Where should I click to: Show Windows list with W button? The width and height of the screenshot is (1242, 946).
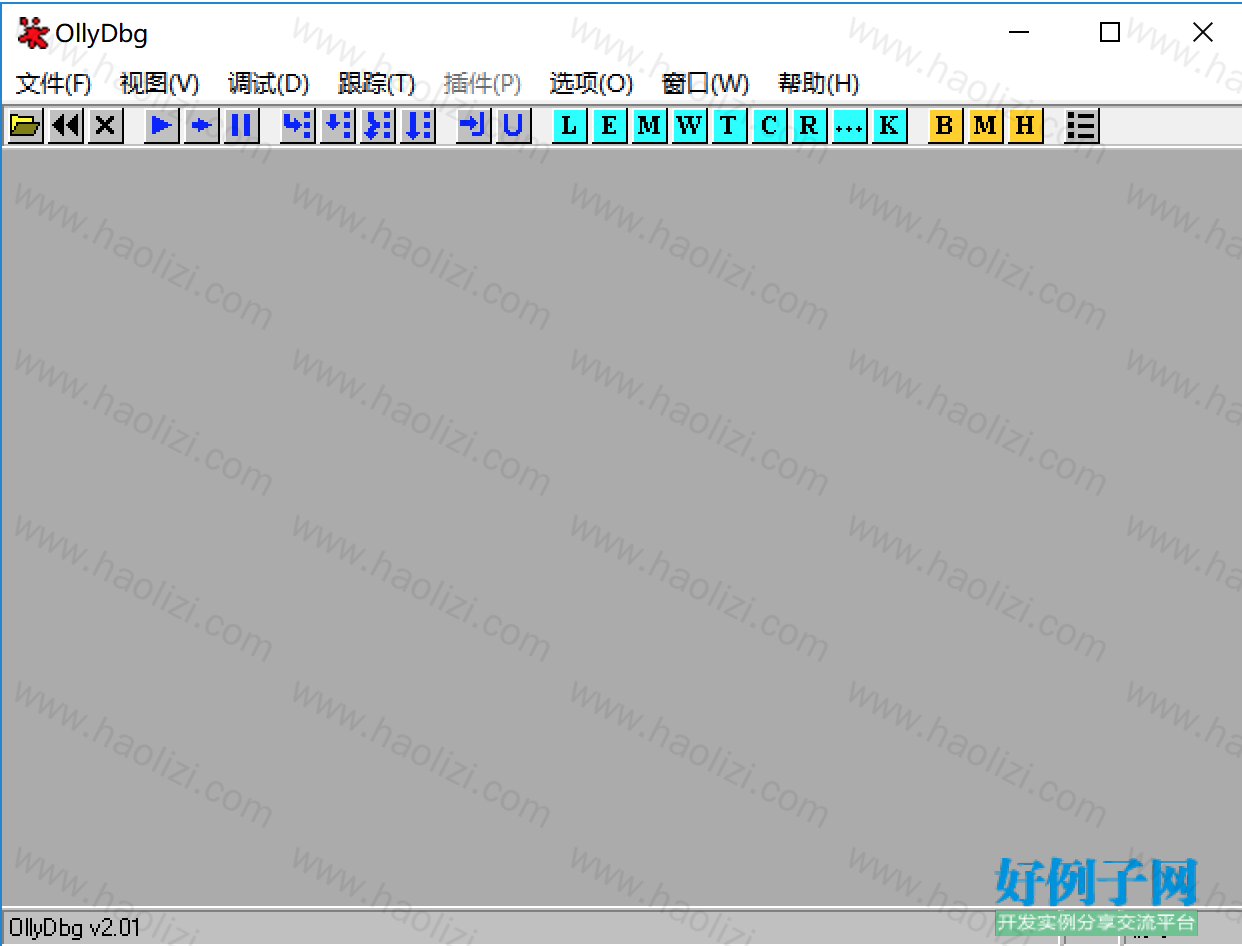pyautogui.click(x=690, y=126)
